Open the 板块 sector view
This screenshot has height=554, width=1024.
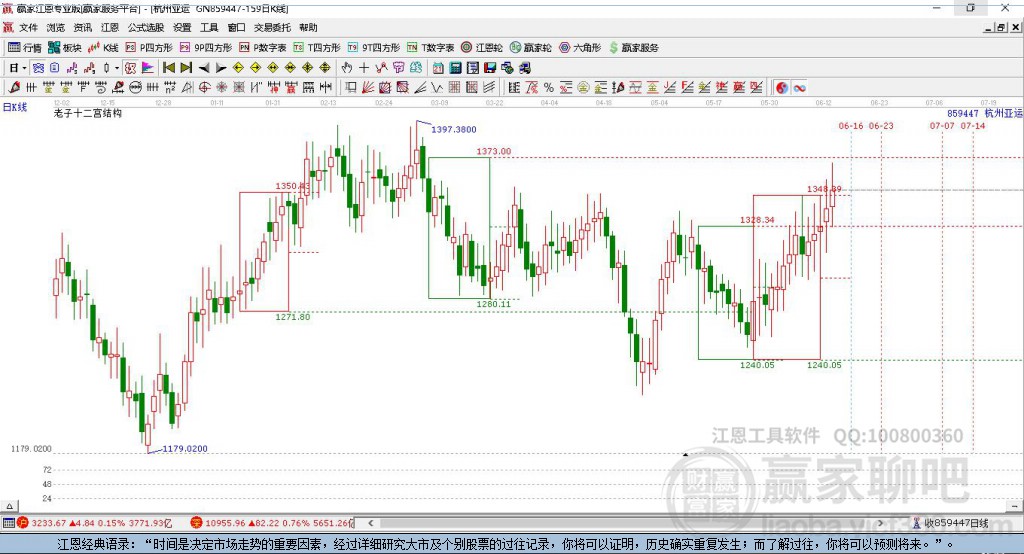click(x=64, y=48)
